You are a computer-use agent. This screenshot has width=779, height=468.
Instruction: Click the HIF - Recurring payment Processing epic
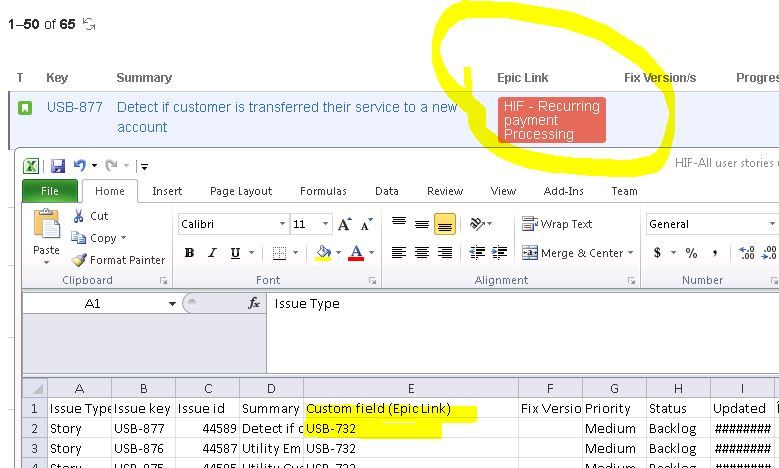tap(551, 120)
